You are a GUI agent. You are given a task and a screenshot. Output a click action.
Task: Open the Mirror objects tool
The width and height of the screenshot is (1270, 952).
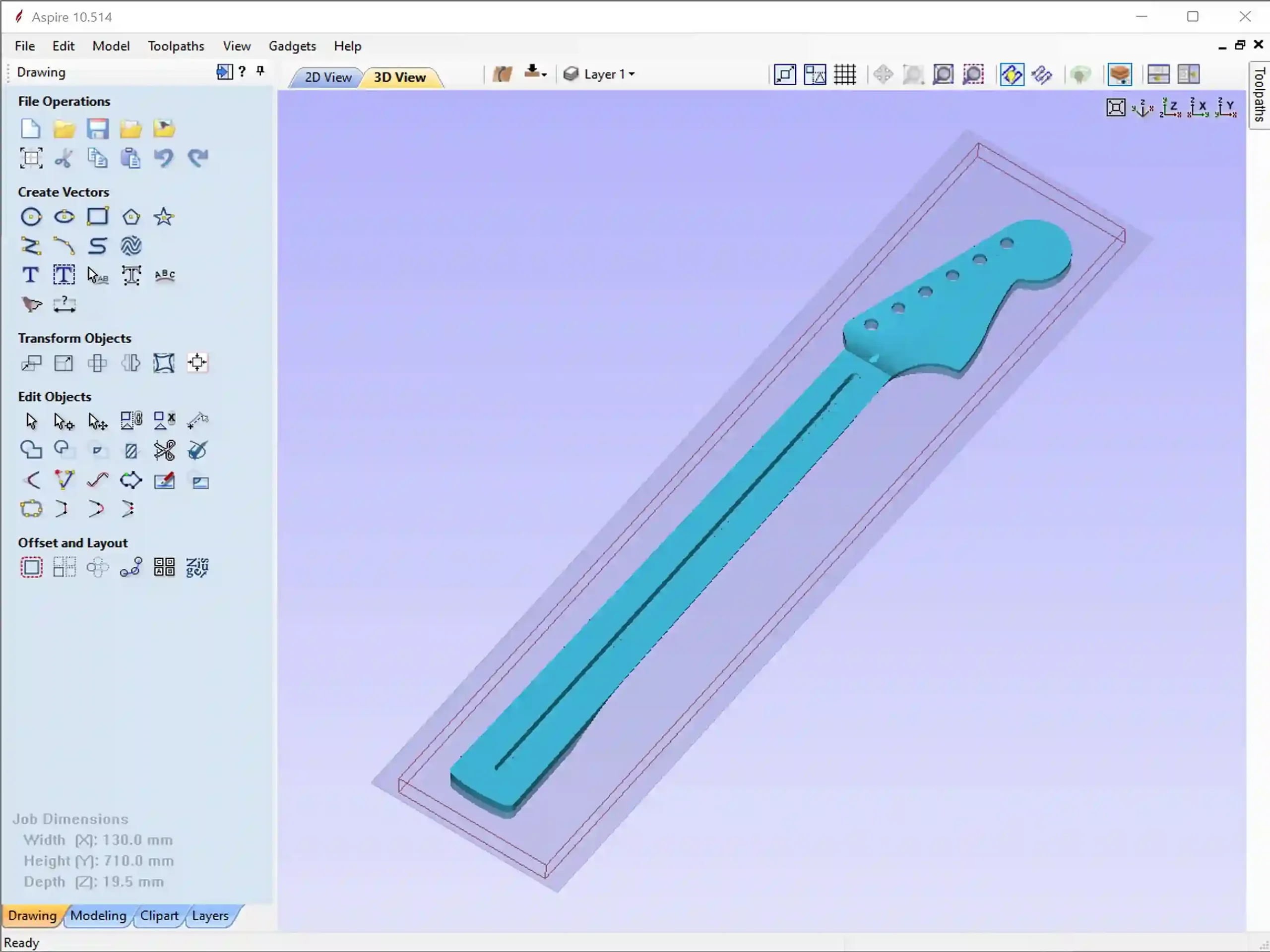(131, 363)
